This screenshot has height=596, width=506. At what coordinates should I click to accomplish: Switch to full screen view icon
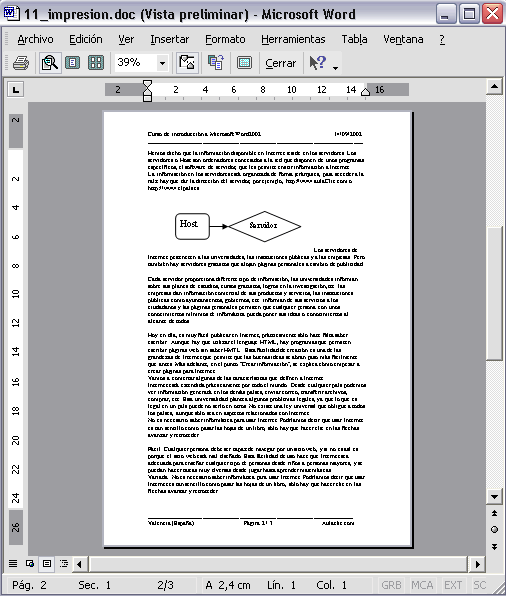(244, 63)
